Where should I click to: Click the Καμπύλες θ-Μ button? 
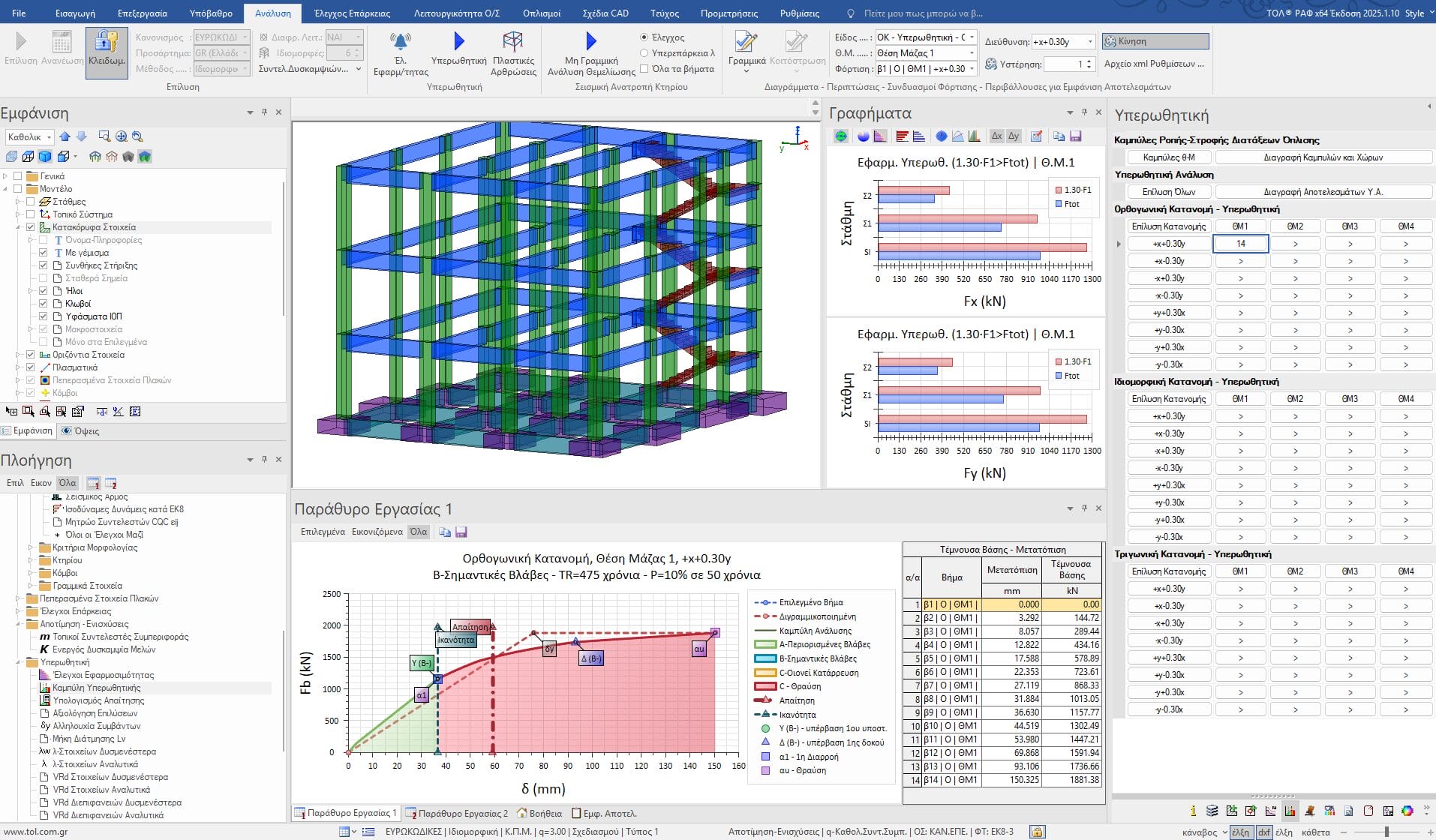(1168, 157)
